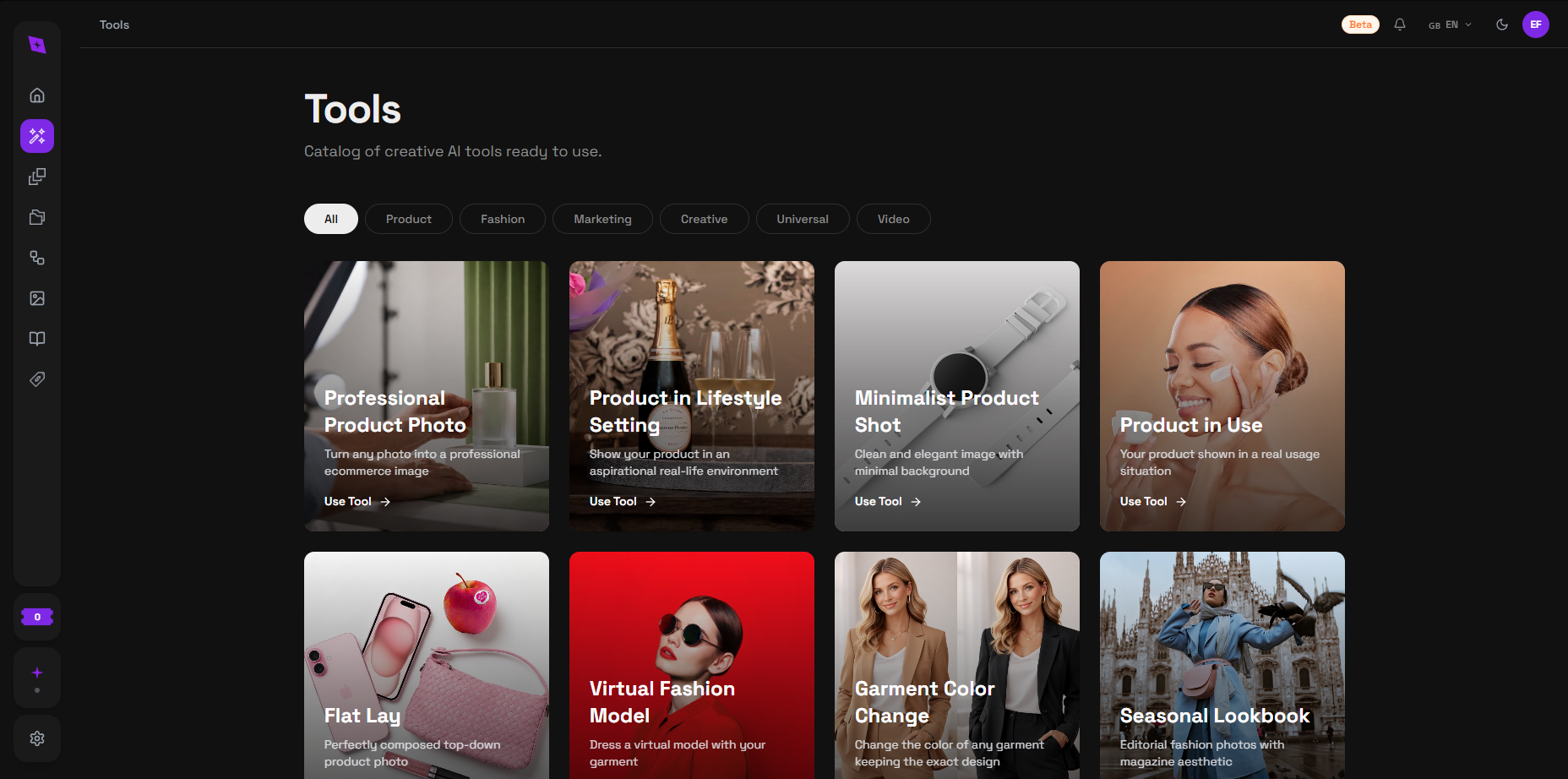Image resolution: width=1568 pixels, height=779 pixels.
Task: Open the notifications bell
Action: coord(1400,25)
